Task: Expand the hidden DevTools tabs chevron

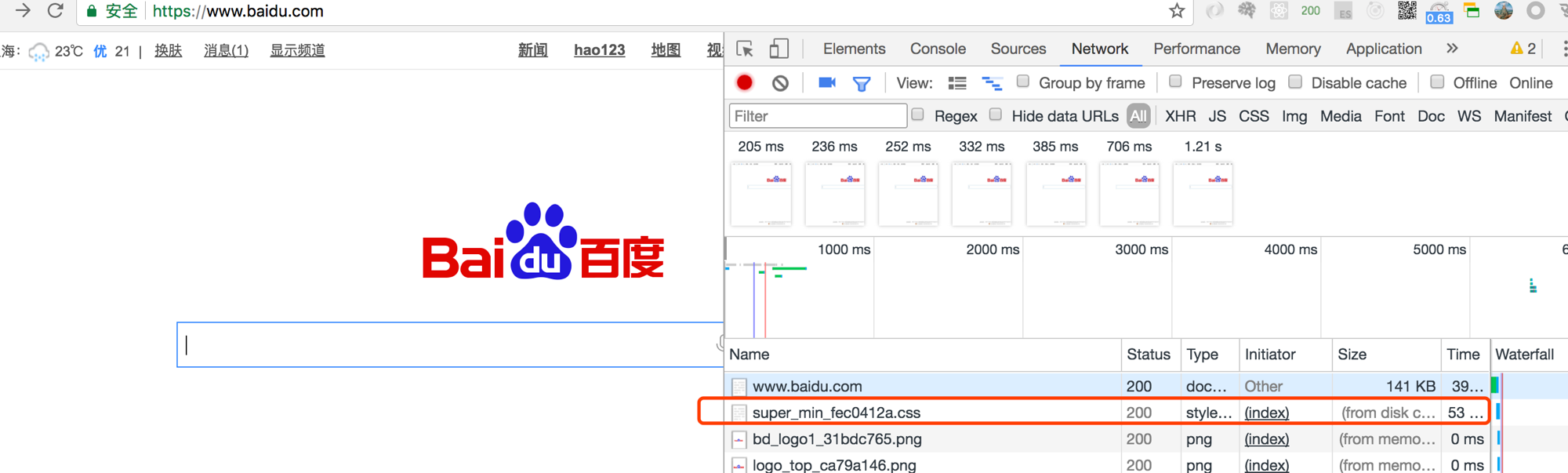Action: pos(1452,49)
